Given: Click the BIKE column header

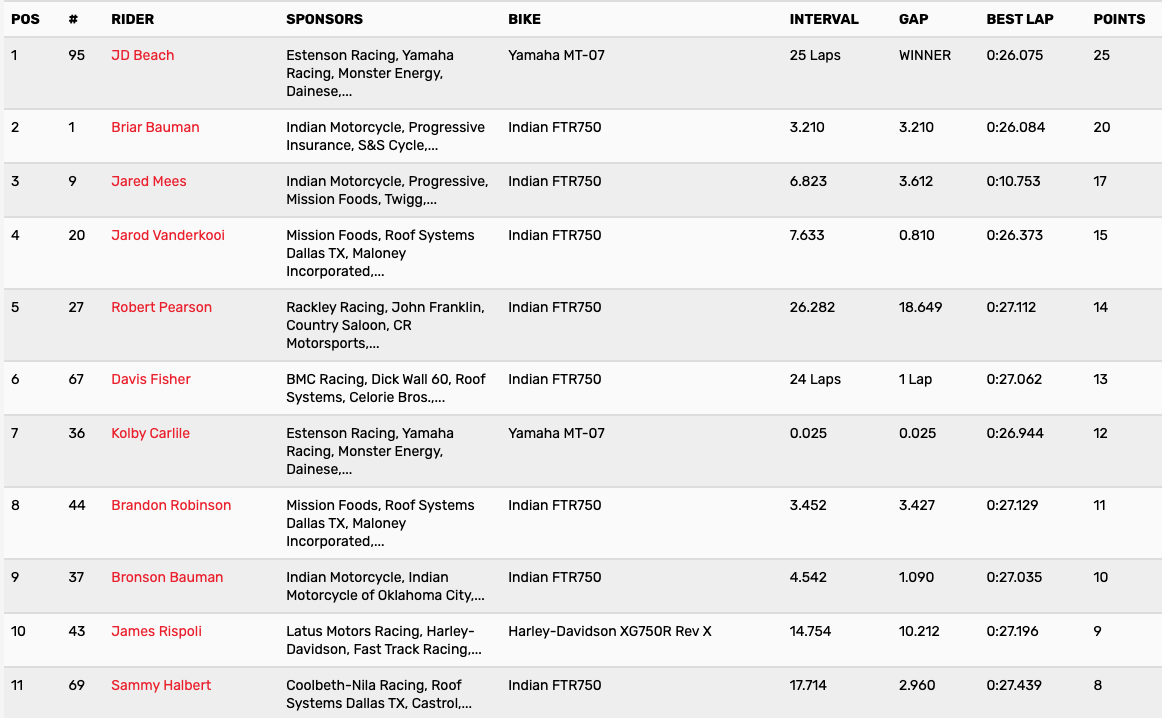Looking at the screenshot, I should pos(525,19).
